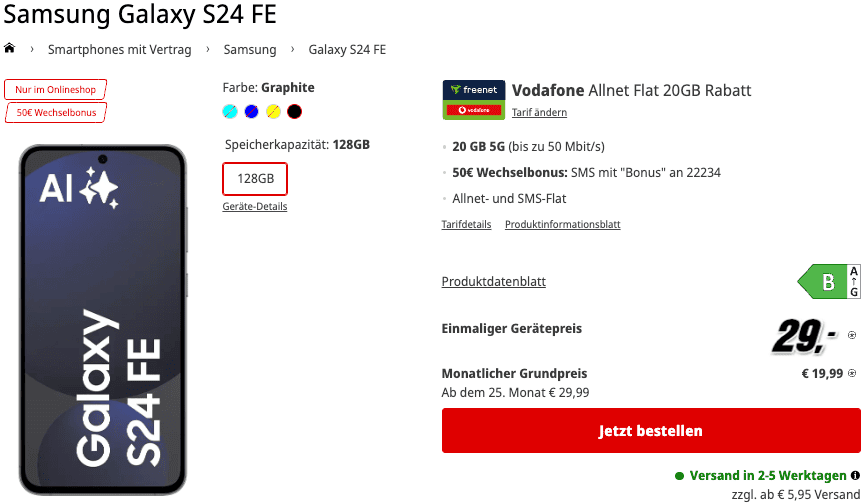Go to the home breadcrumb icon
The width and height of the screenshot is (862, 504).
point(9,48)
